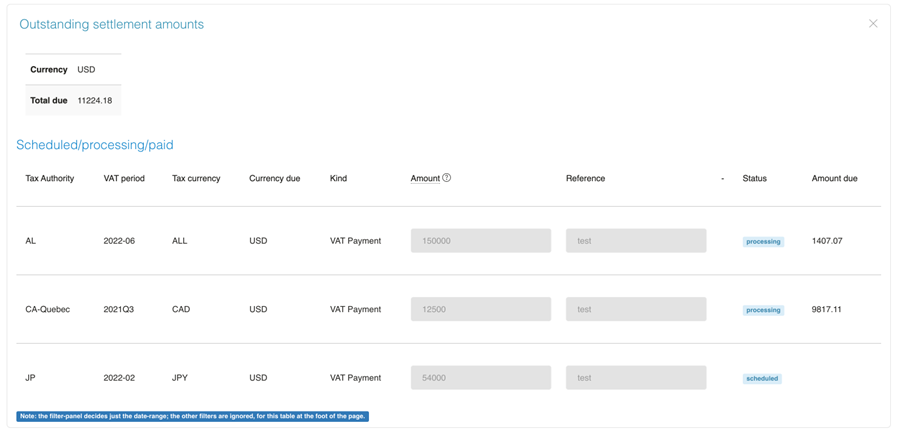The width and height of the screenshot is (903, 437).
Task: Click the VAT period 2021Q3 cell
Action: (x=119, y=309)
